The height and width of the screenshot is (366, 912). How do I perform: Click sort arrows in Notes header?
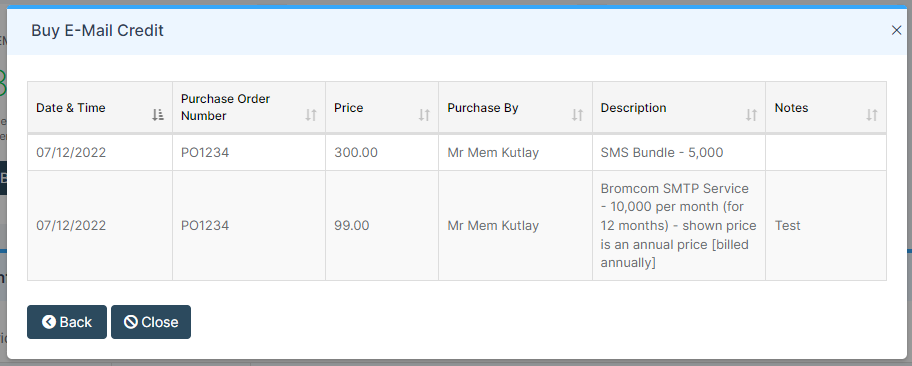pos(871,115)
